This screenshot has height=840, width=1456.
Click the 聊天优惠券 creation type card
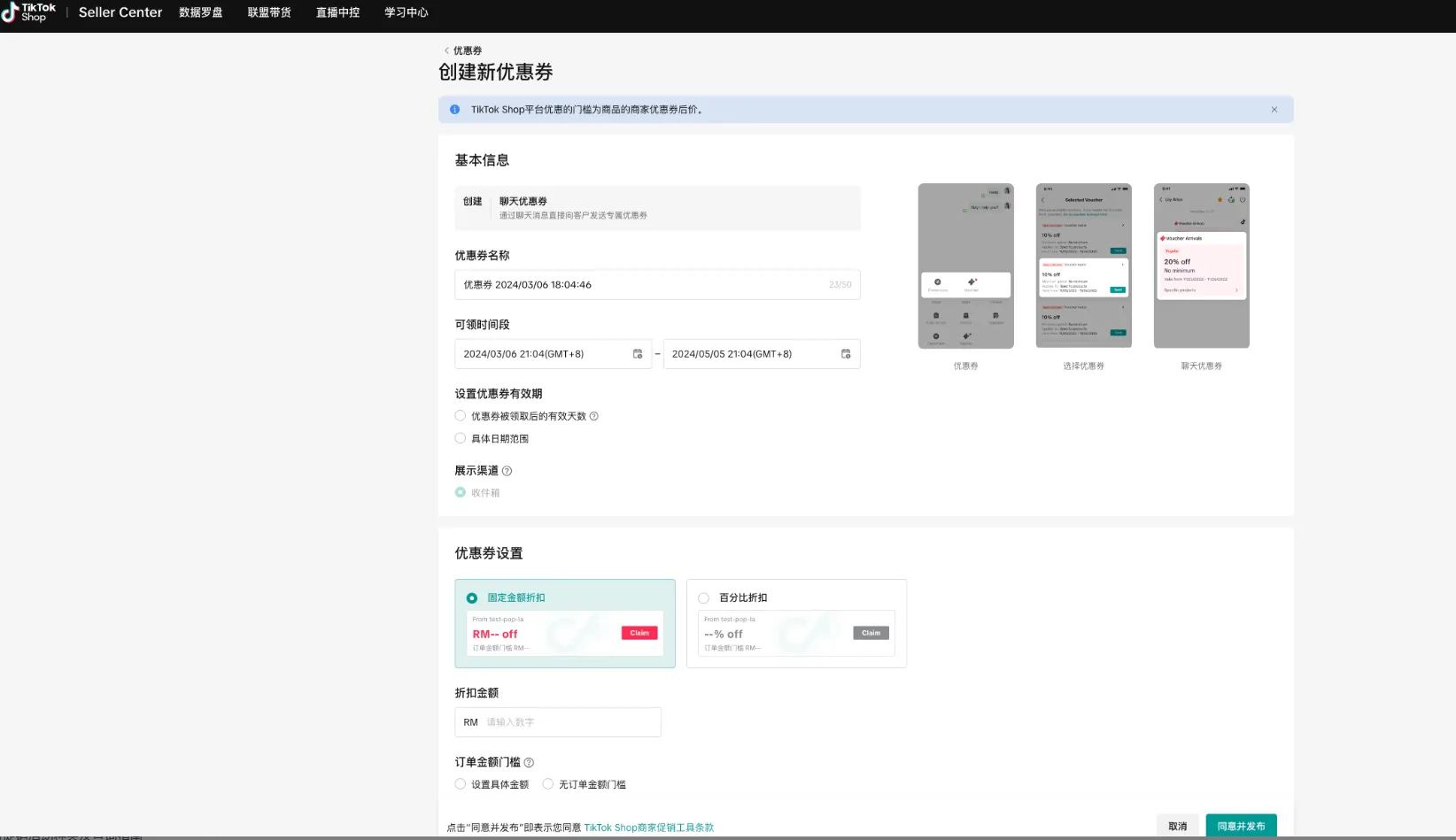point(657,208)
